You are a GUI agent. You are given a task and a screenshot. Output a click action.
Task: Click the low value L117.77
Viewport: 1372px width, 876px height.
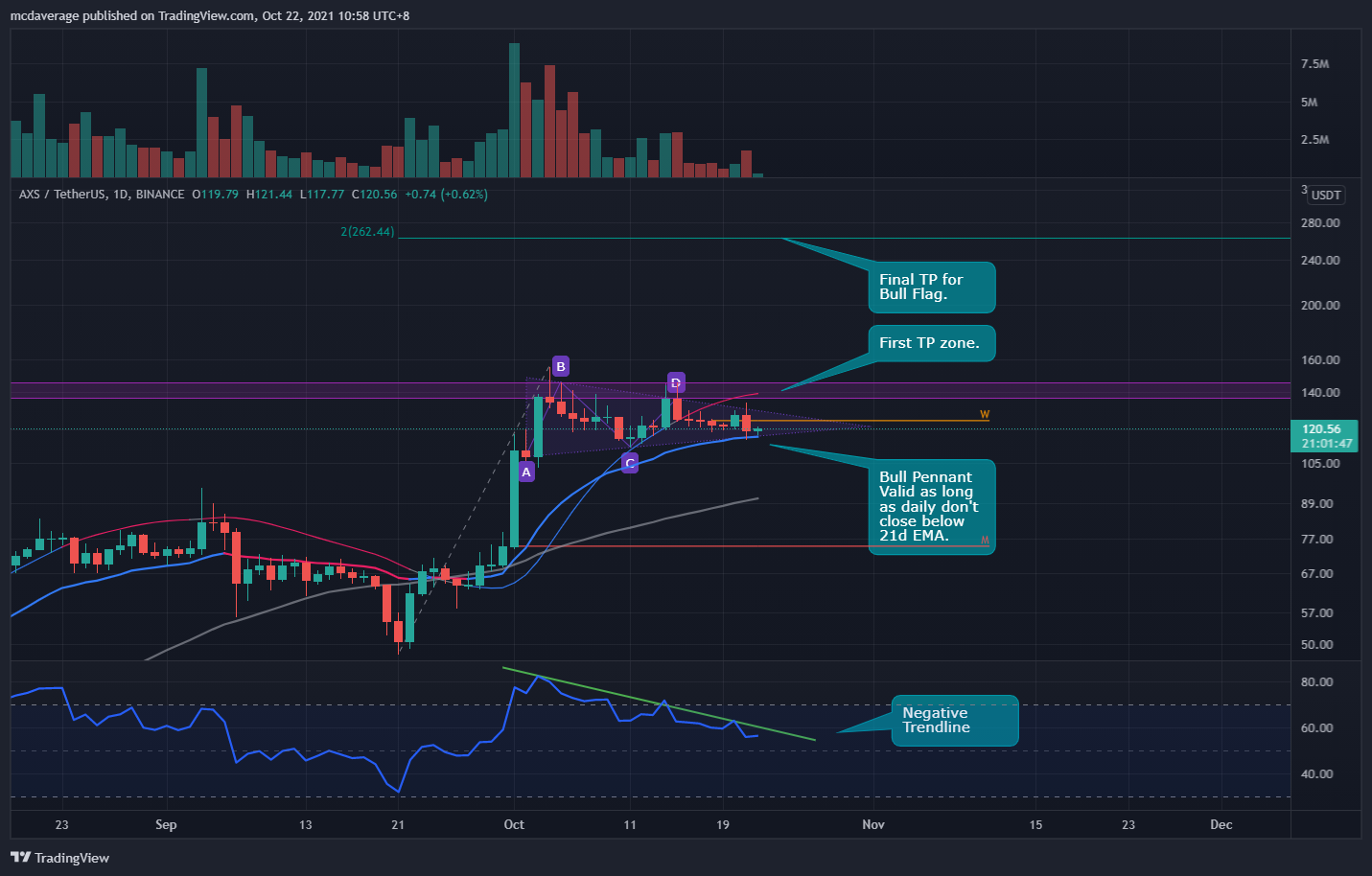(322, 194)
